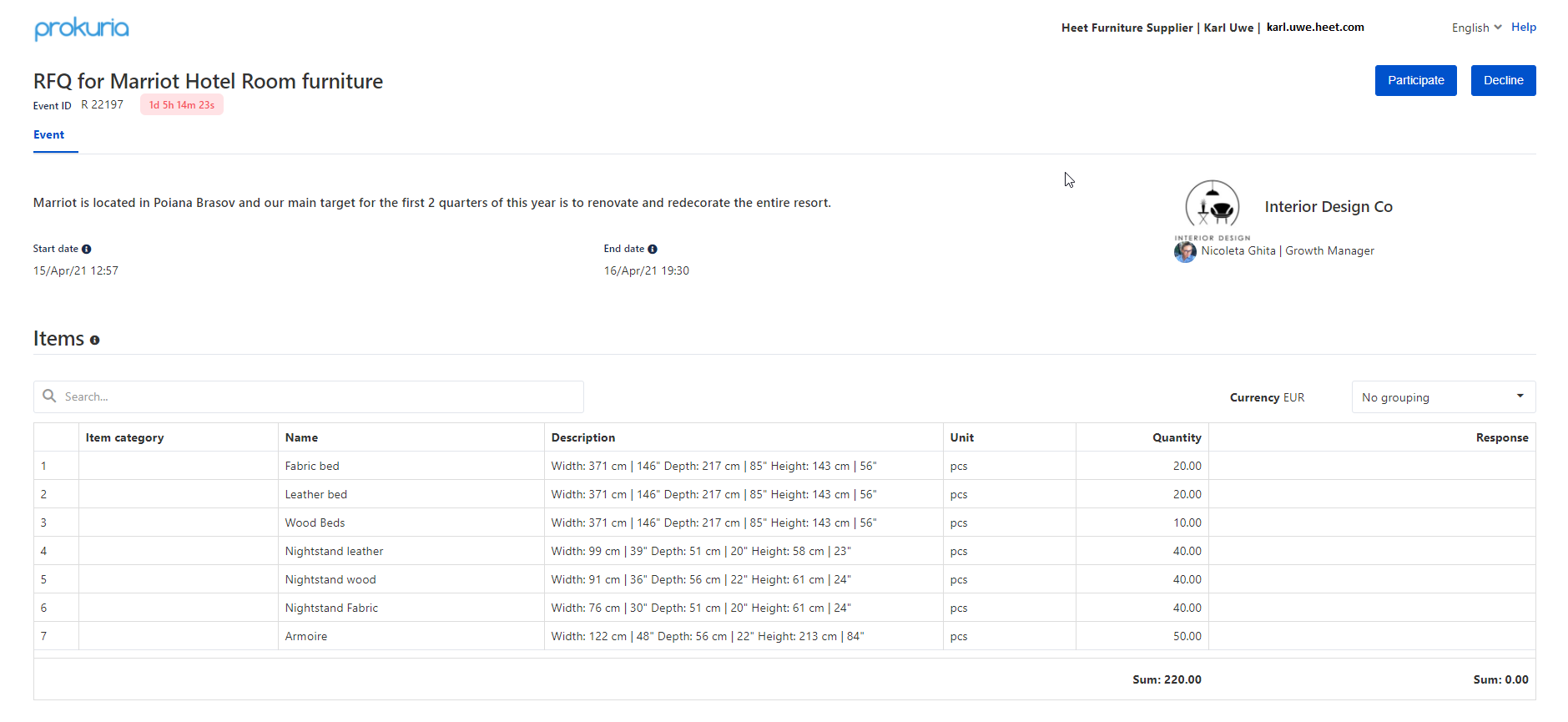Select the Nightstand leather row name

tap(334, 551)
